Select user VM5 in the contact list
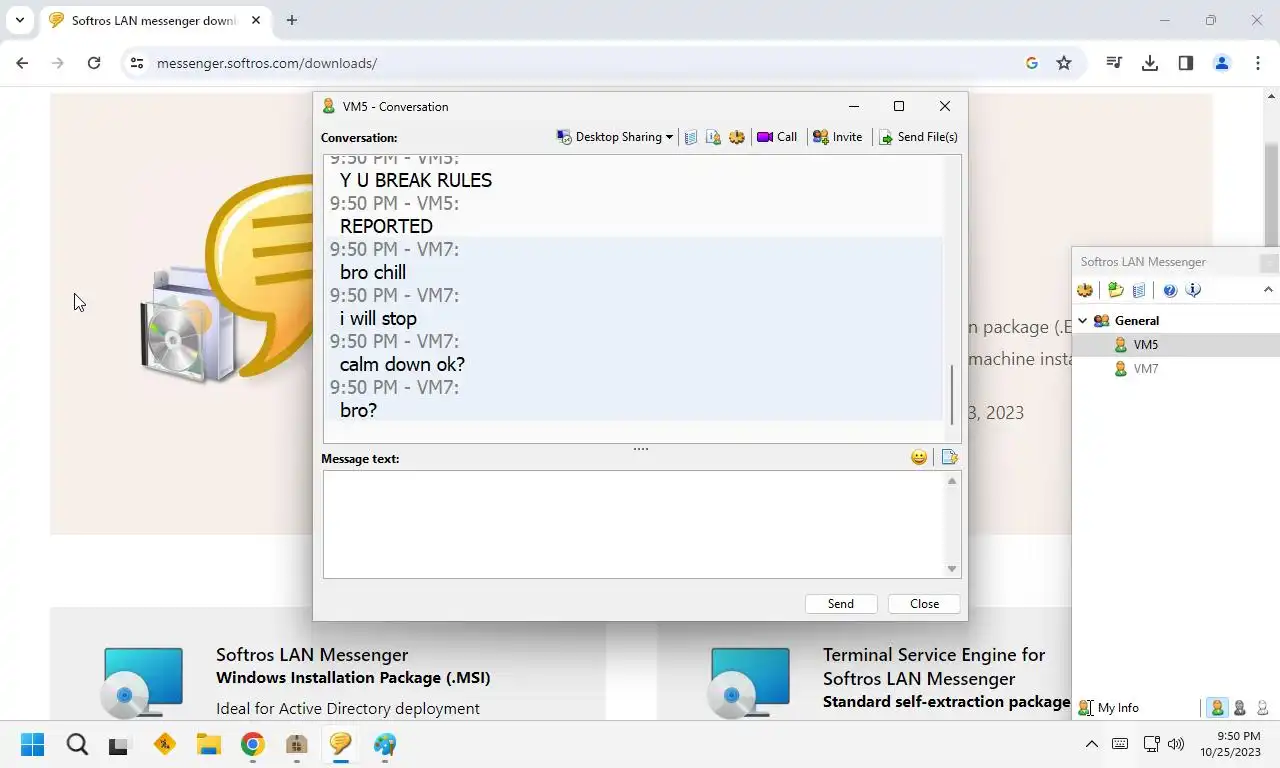1280x768 pixels. point(1176,345)
